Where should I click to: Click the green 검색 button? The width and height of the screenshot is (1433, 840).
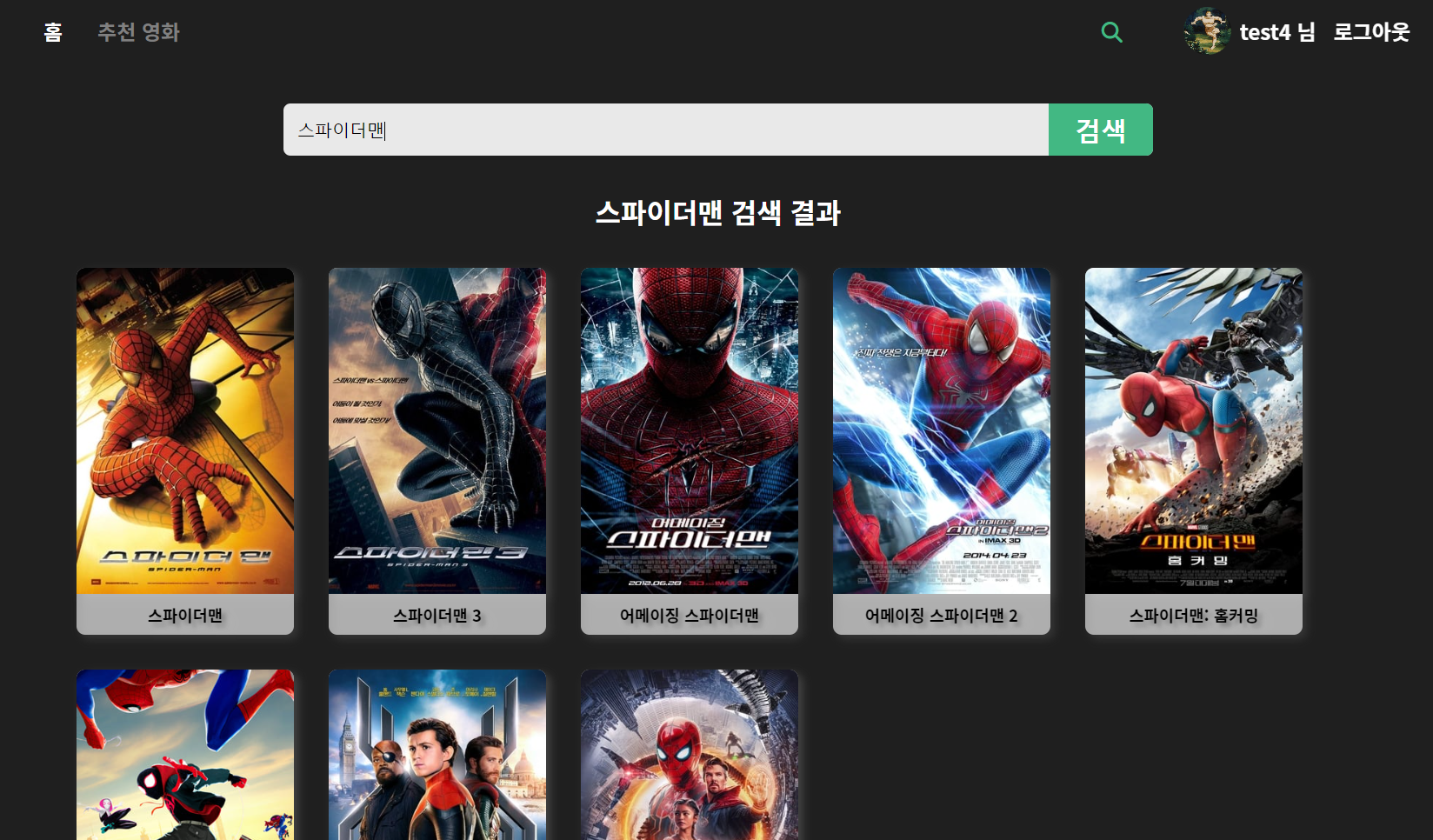1101,130
